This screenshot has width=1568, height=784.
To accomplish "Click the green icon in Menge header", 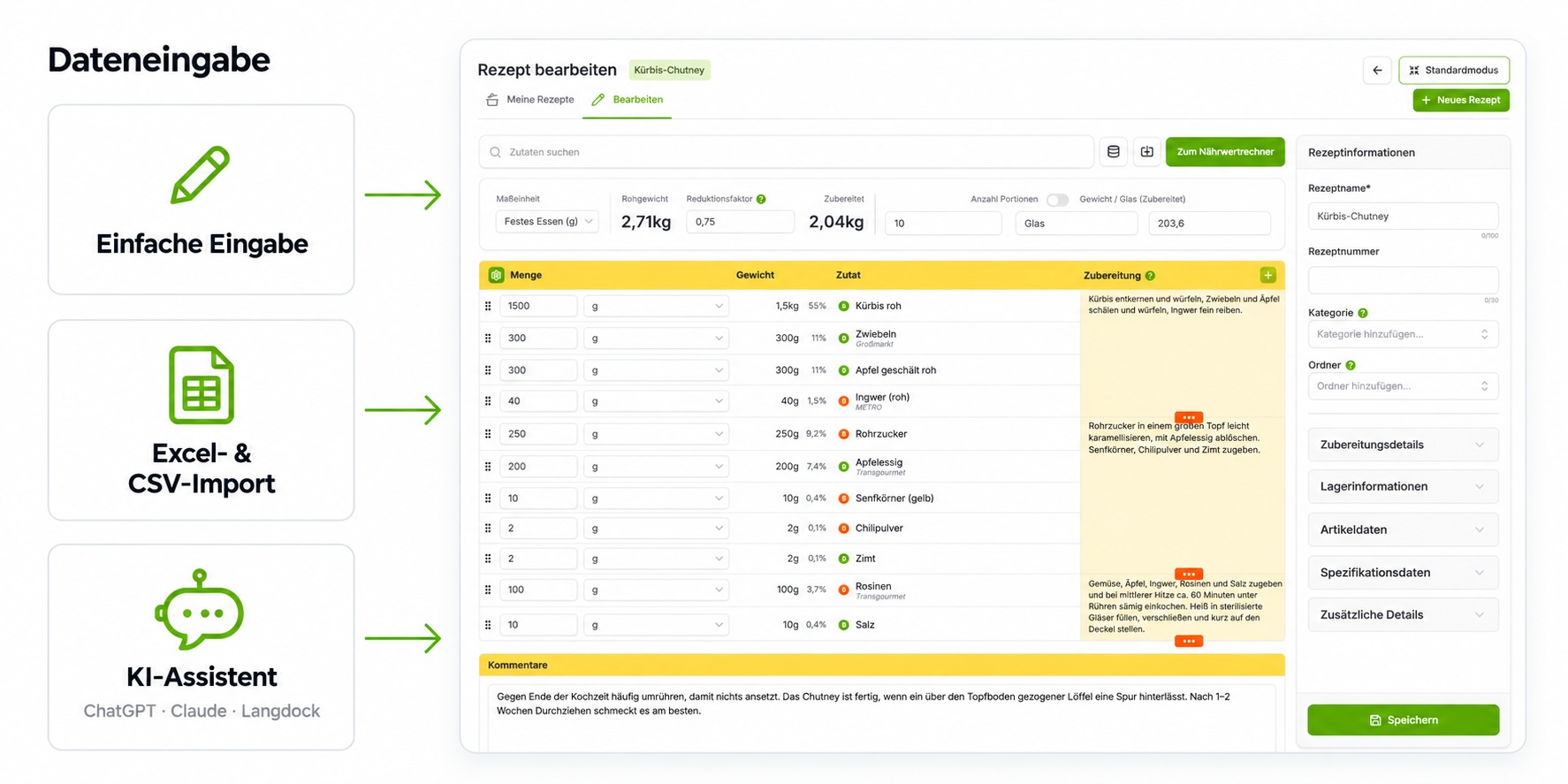I will click(496, 275).
